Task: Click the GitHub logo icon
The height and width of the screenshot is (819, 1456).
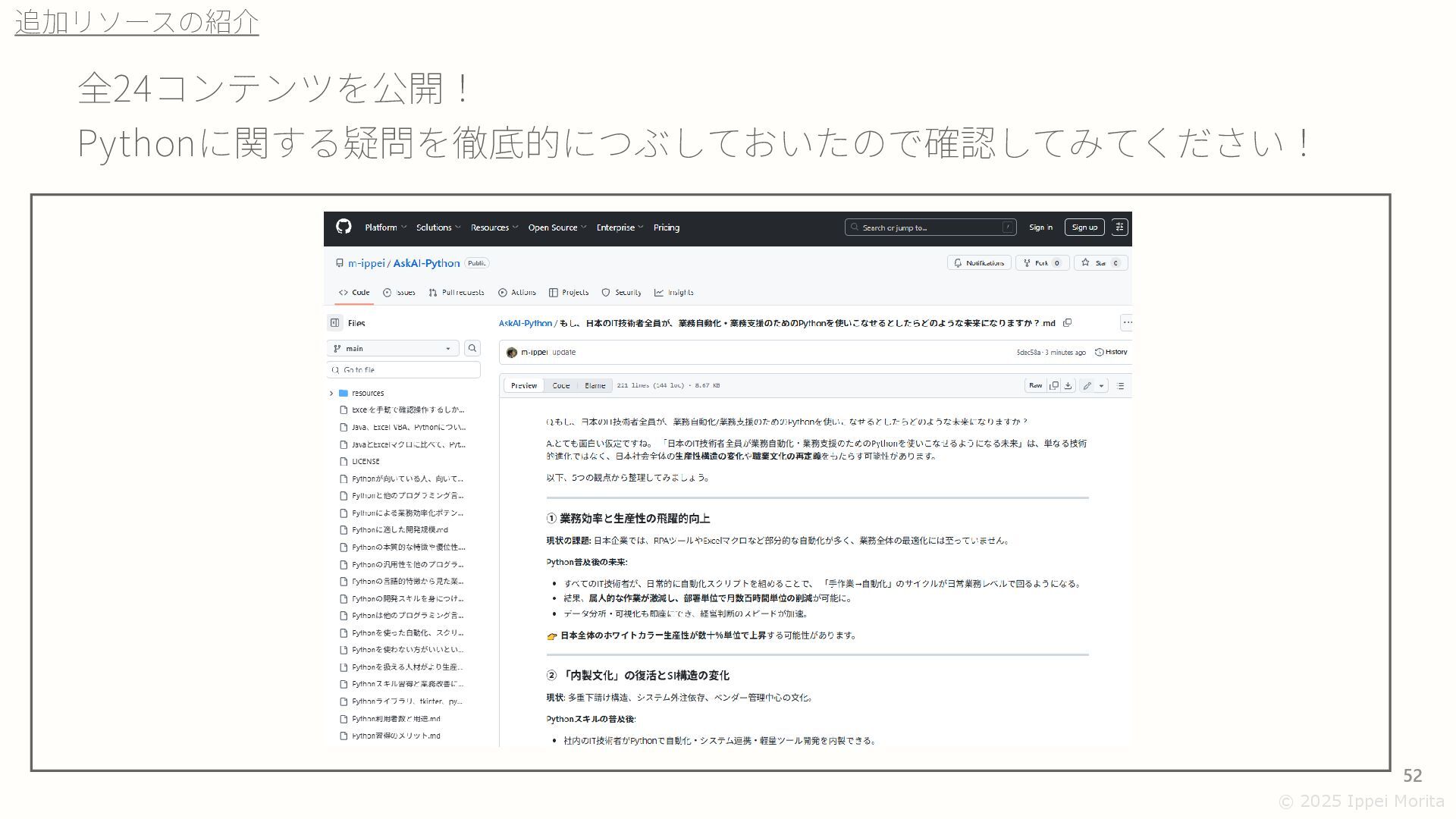Action: (x=344, y=227)
